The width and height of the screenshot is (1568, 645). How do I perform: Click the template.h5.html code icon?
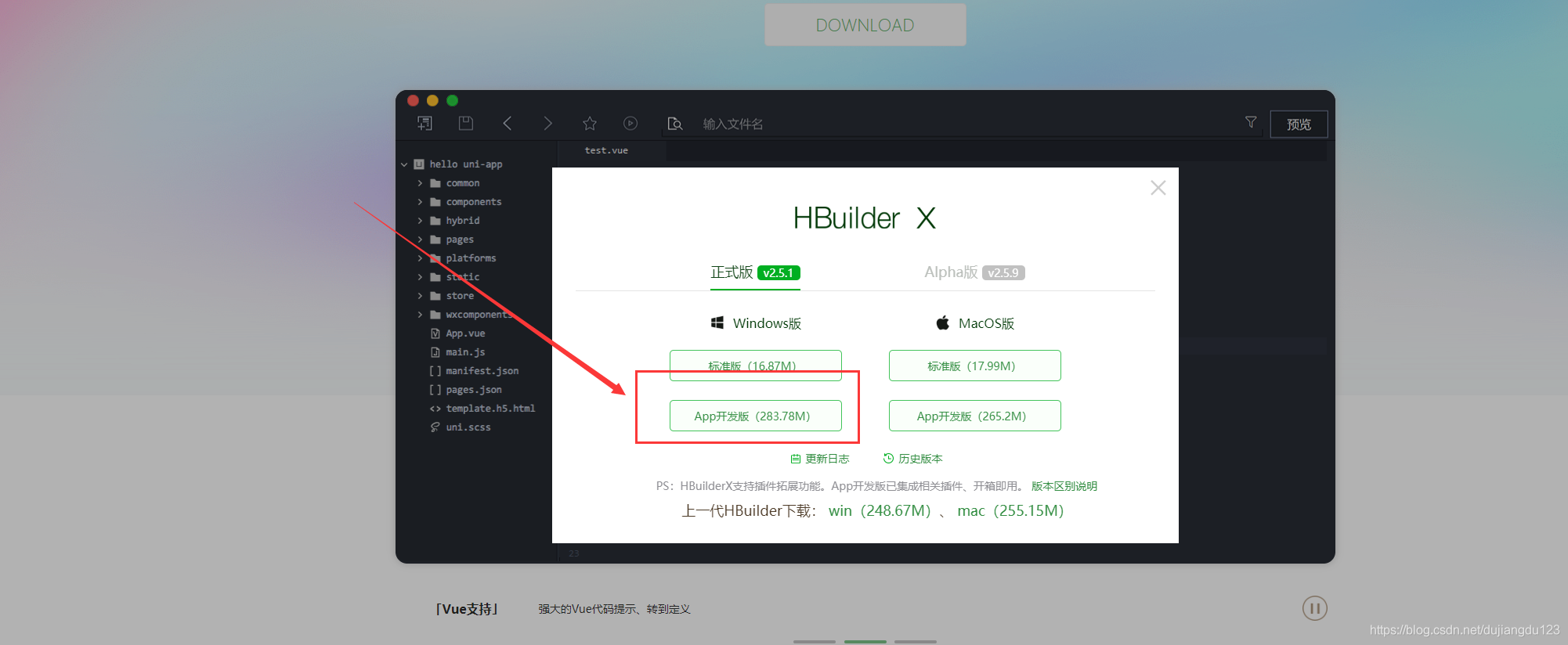click(x=435, y=409)
